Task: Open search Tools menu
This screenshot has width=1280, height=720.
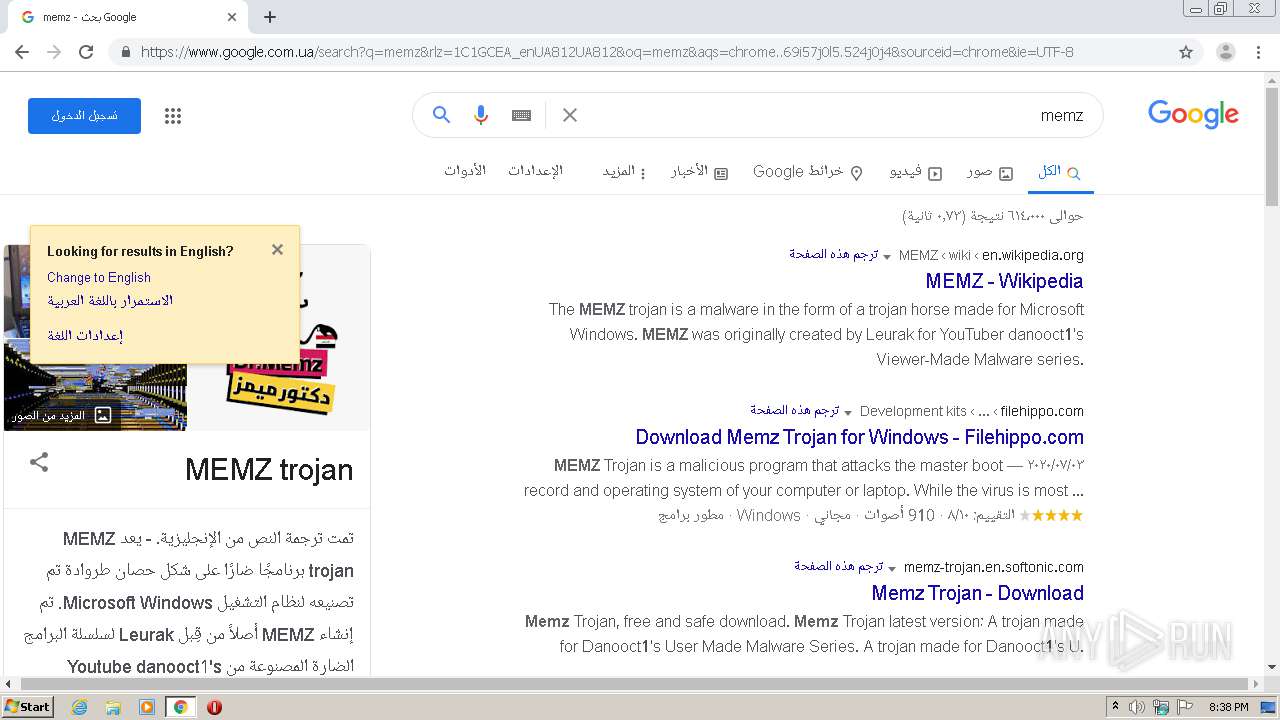Action: click(x=465, y=171)
